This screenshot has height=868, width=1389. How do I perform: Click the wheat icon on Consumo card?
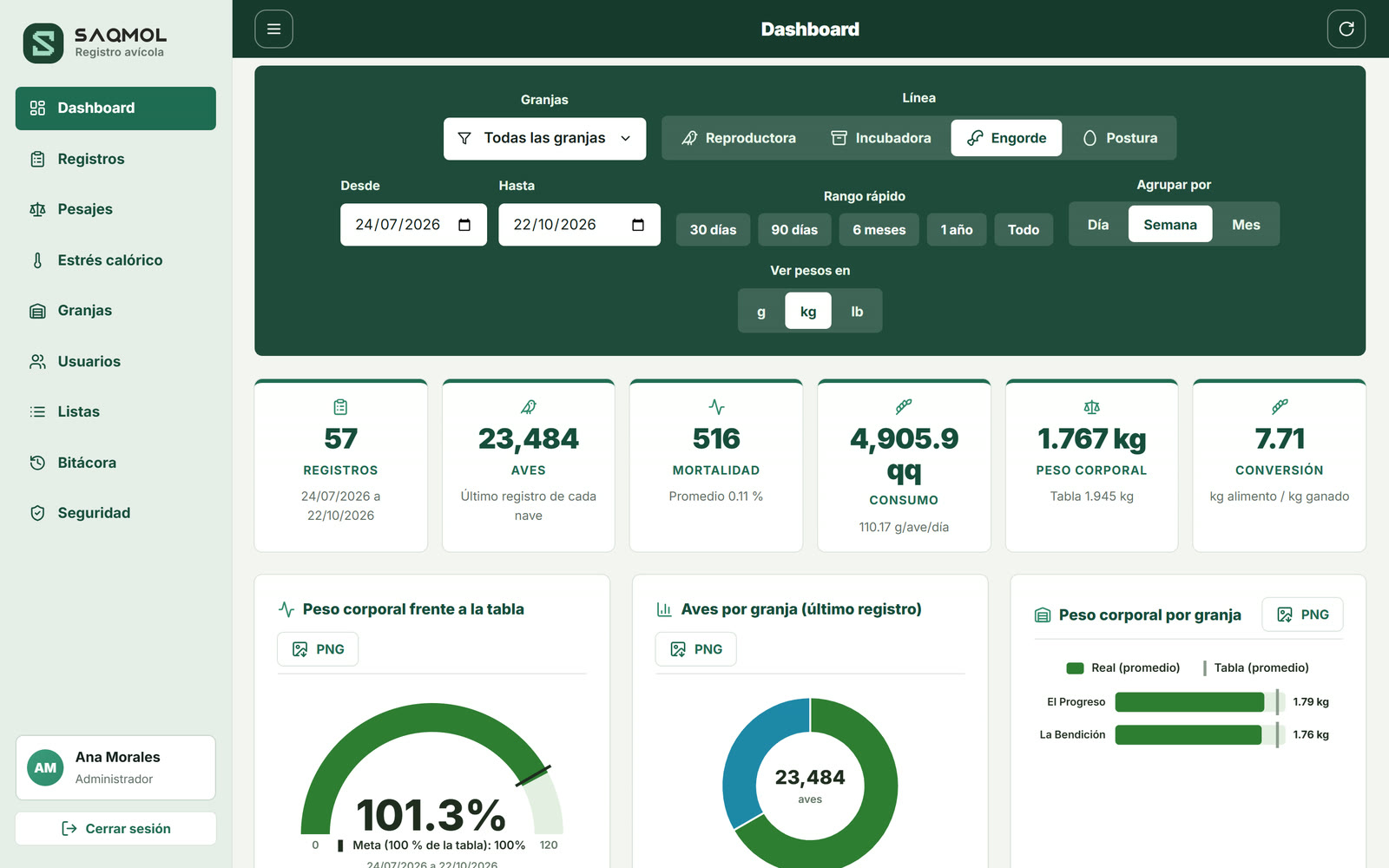tap(904, 406)
